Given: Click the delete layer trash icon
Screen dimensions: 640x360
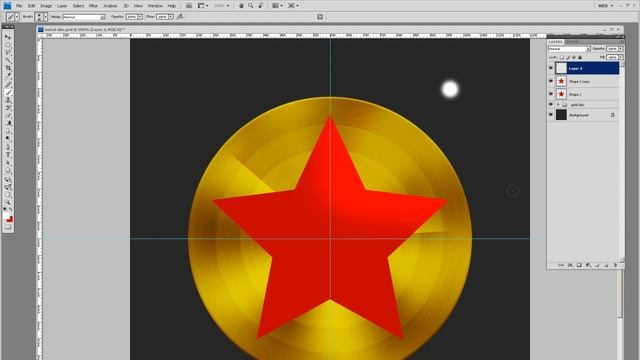Looking at the screenshot, I should pyautogui.click(x=616, y=265).
